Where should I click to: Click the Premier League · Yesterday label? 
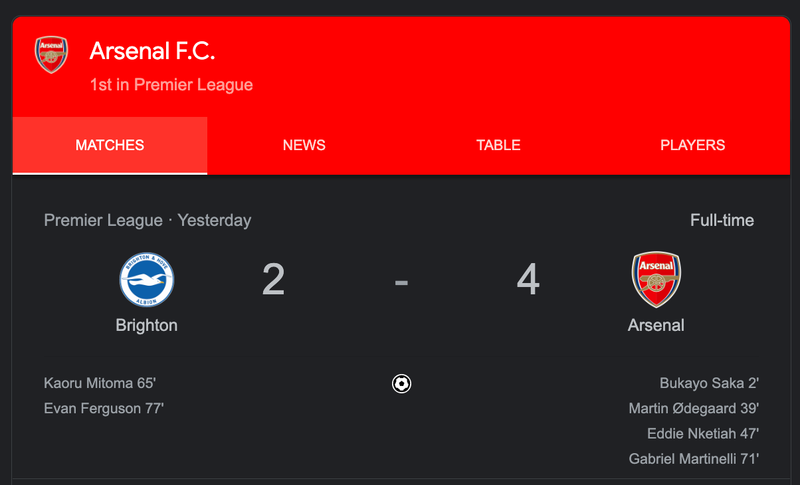[147, 220]
